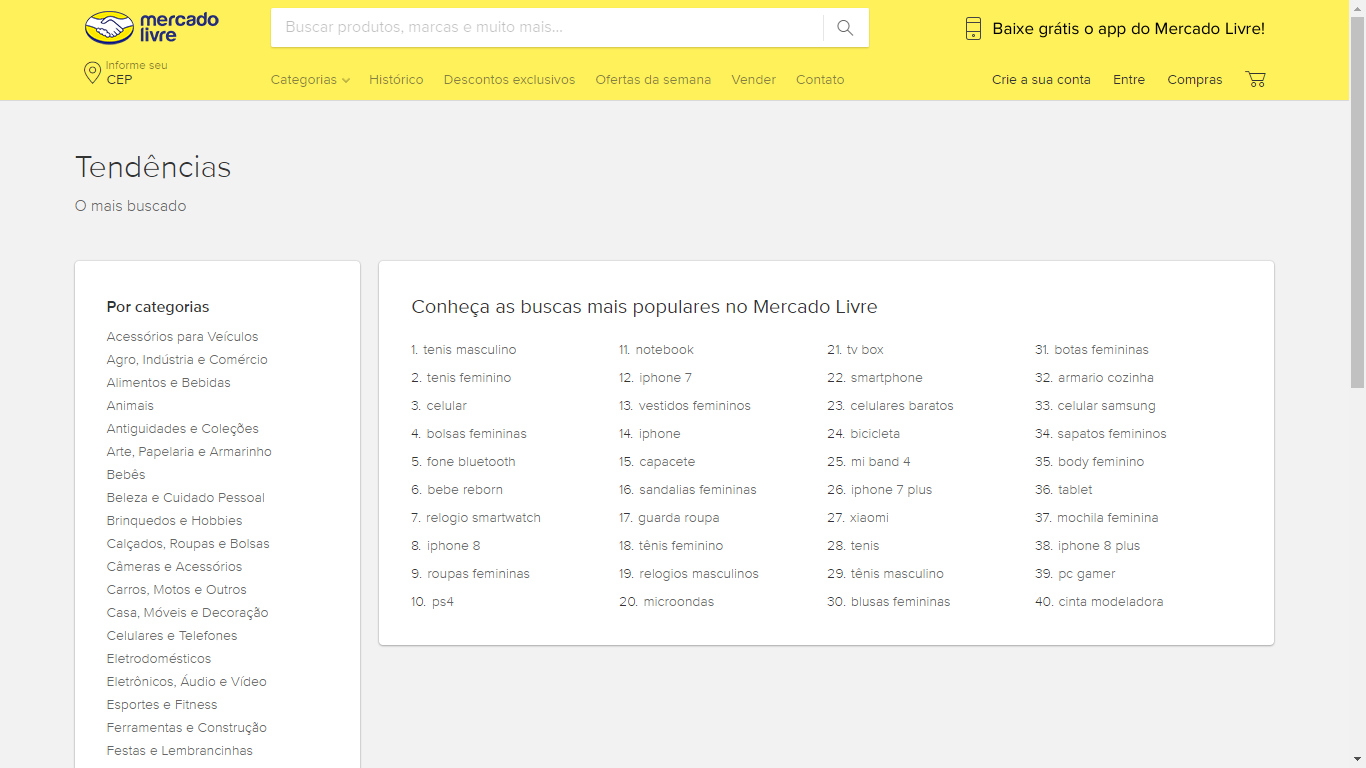This screenshot has height=768, width=1366.
Task: Click trending search 'tenis masculino' number 1
Action: click(x=470, y=350)
